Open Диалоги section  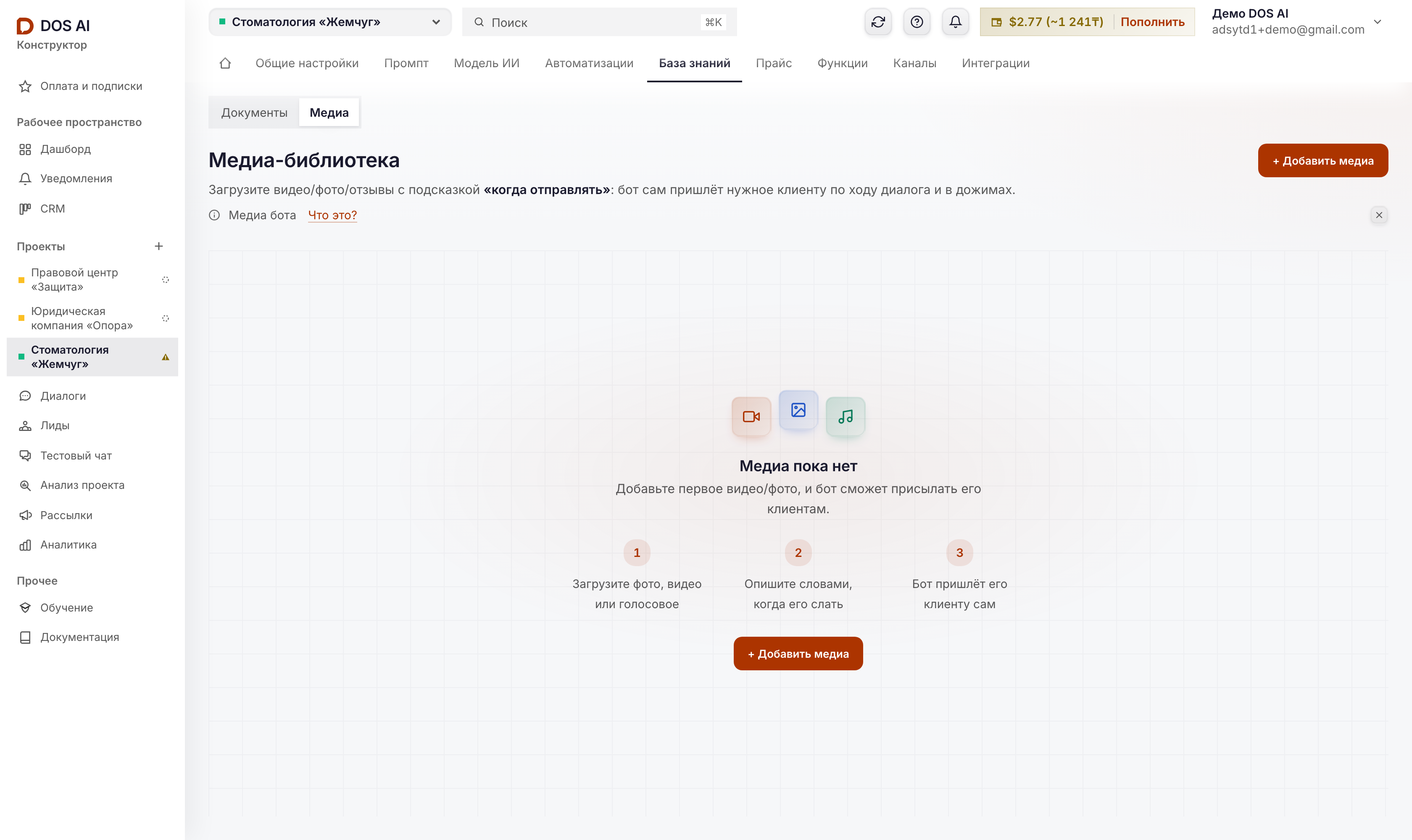point(92,396)
